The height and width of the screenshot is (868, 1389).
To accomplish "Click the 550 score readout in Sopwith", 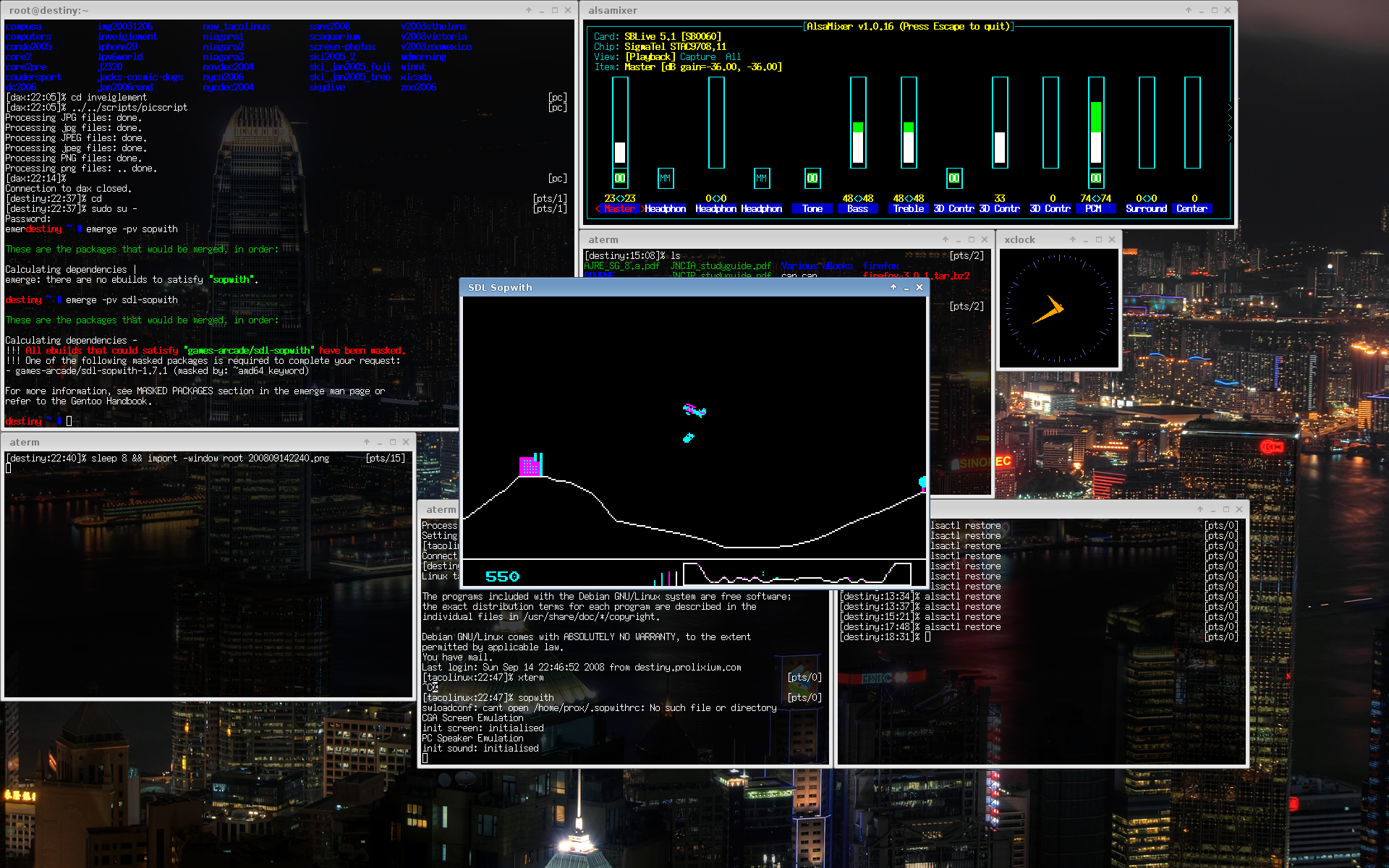I will pyautogui.click(x=502, y=576).
